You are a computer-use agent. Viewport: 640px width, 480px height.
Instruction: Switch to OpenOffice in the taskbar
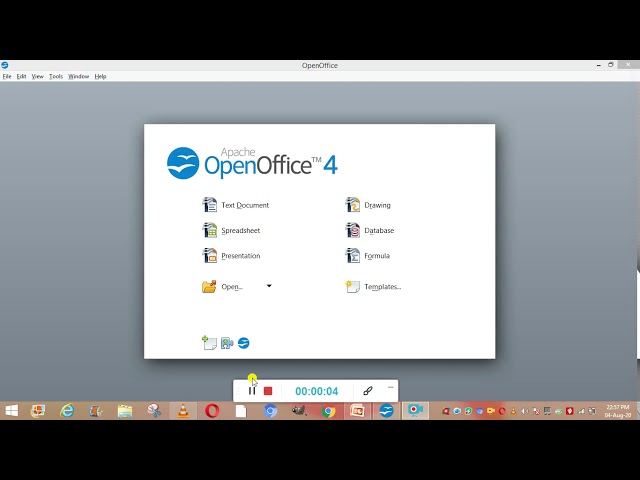386,411
